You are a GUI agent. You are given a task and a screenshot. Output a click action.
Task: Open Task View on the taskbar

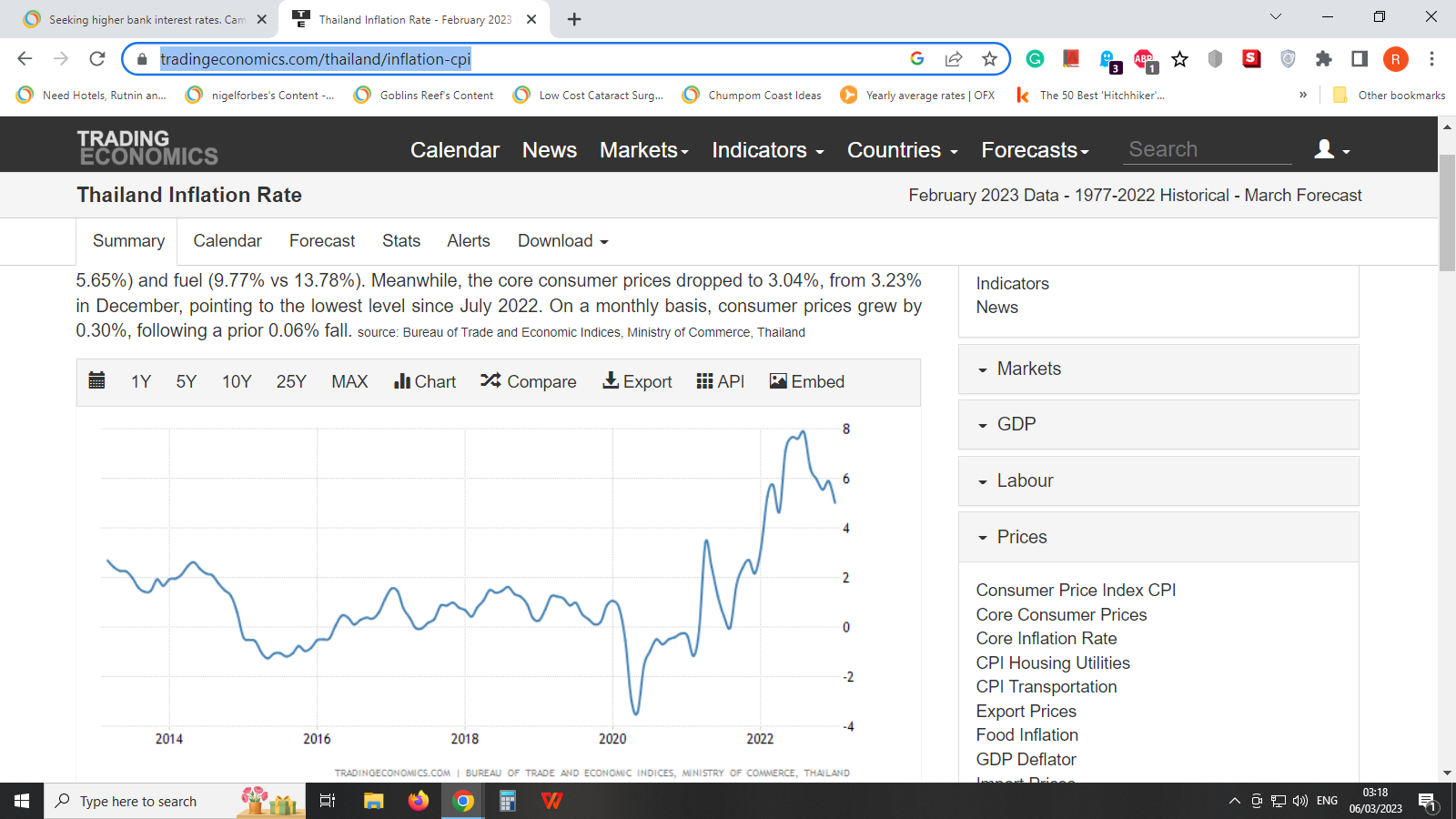[328, 801]
